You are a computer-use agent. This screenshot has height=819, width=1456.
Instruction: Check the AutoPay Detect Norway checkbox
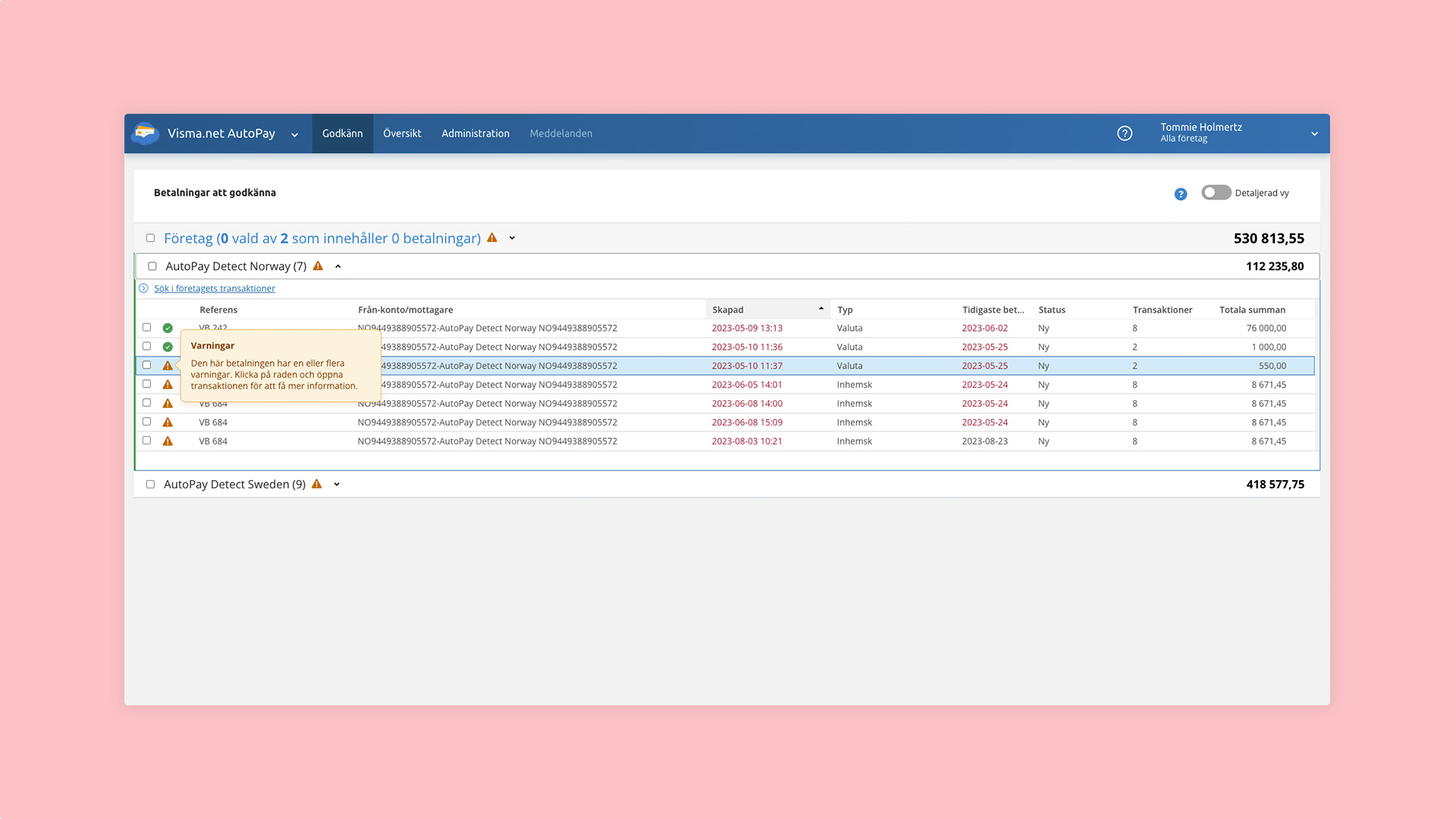152,266
